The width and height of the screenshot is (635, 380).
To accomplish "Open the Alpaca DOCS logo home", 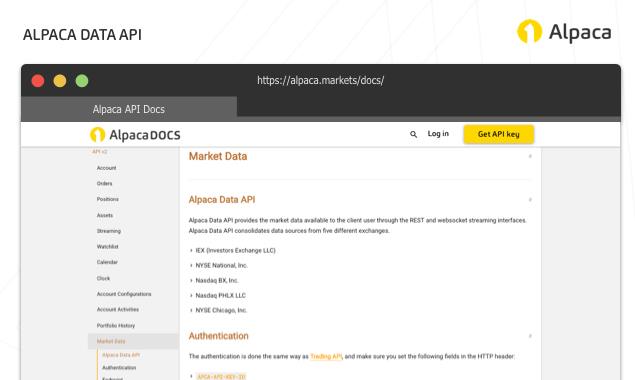I will pyautogui.click(x=135, y=134).
